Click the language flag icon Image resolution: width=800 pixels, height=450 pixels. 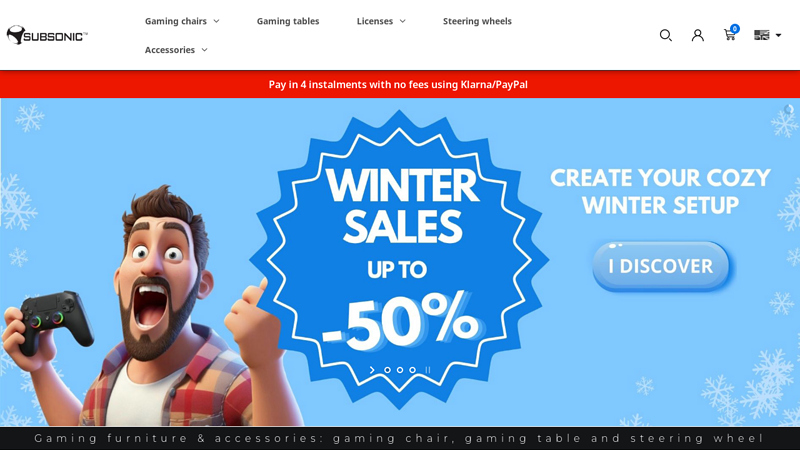761,35
